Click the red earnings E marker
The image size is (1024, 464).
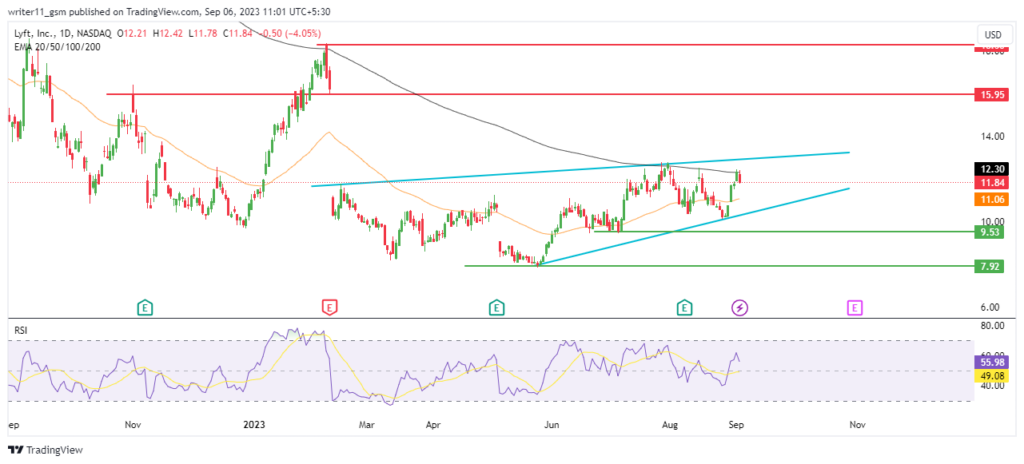pos(330,307)
